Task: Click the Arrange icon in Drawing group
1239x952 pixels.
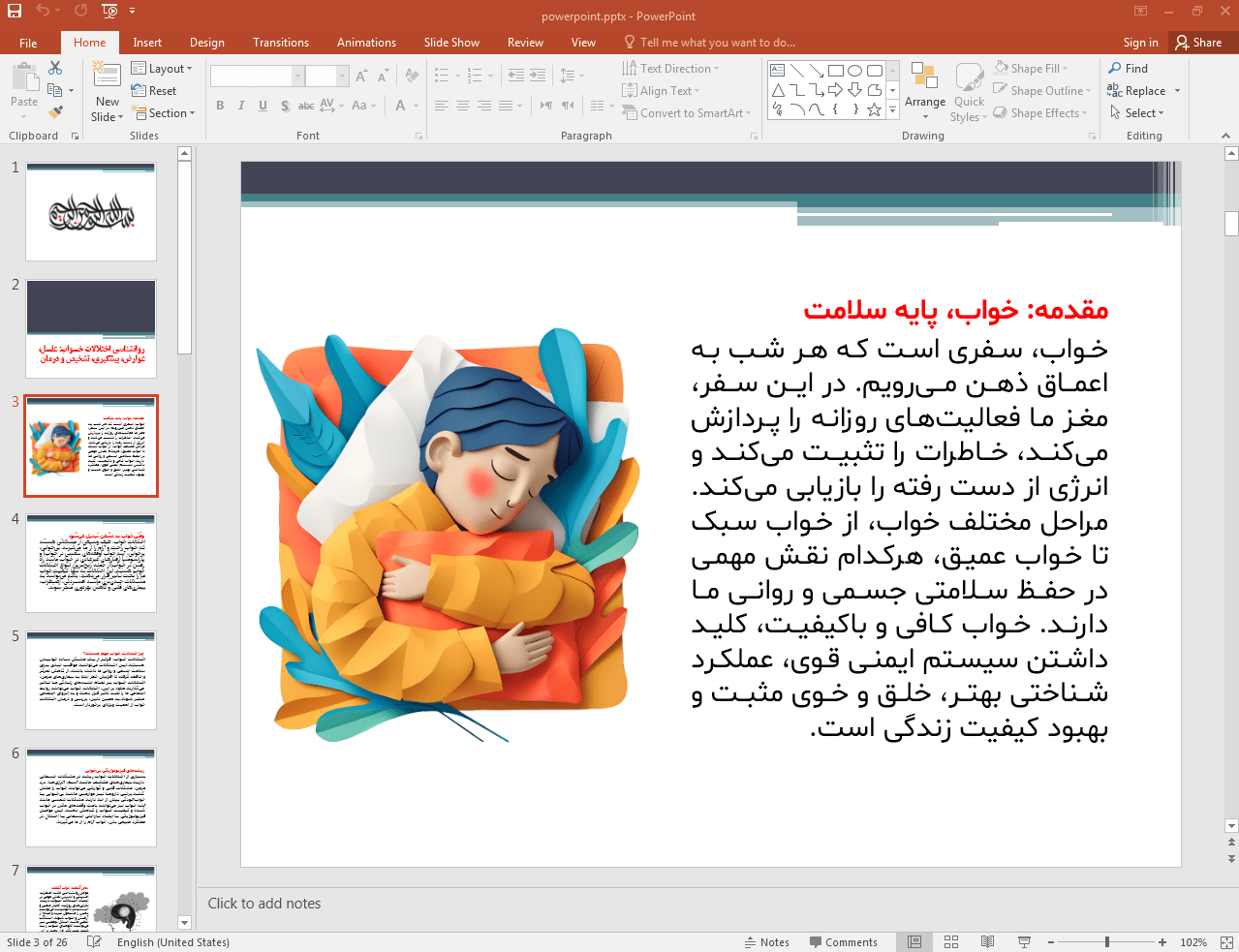Action: (x=924, y=79)
